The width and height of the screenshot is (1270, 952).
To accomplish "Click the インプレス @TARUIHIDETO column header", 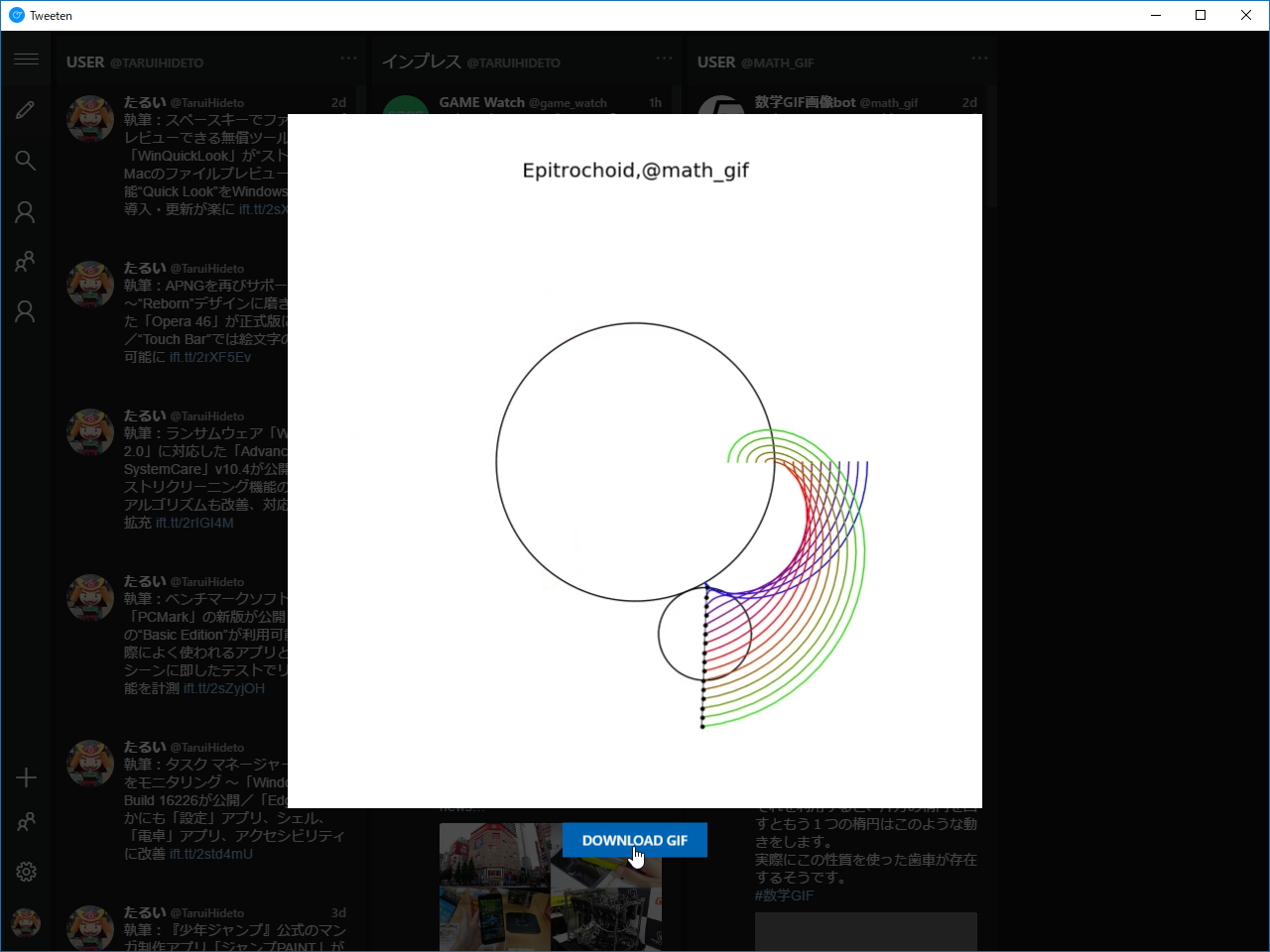I will [471, 61].
